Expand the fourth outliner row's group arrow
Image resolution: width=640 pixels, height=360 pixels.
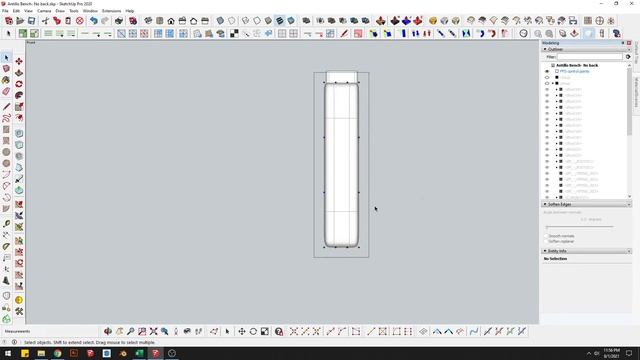tap(557, 89)
